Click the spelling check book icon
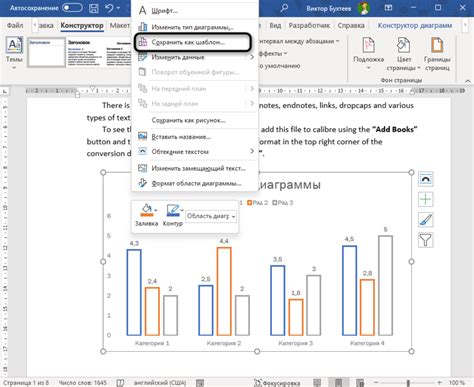 point(121,383)
